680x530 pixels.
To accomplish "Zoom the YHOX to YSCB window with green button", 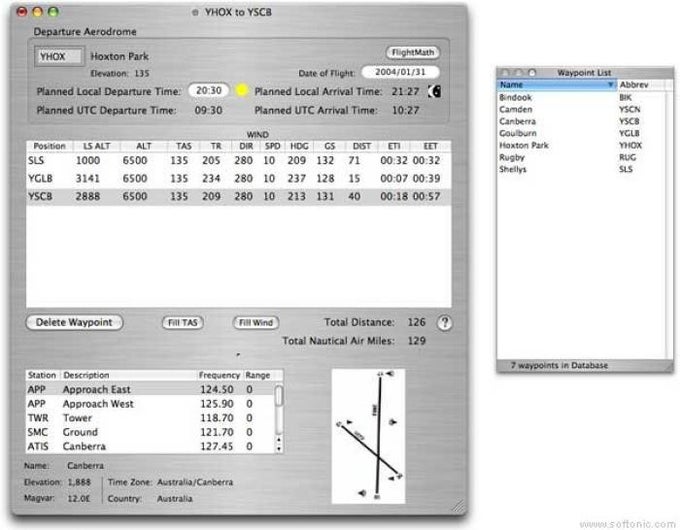I will pos(53,12).
